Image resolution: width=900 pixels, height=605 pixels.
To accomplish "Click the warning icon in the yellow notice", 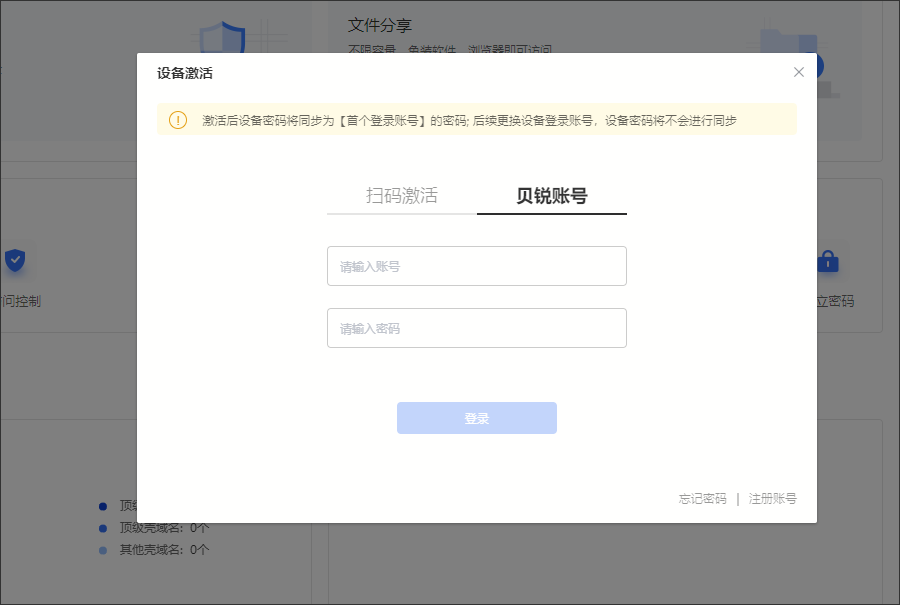I will tap(178, 120).
